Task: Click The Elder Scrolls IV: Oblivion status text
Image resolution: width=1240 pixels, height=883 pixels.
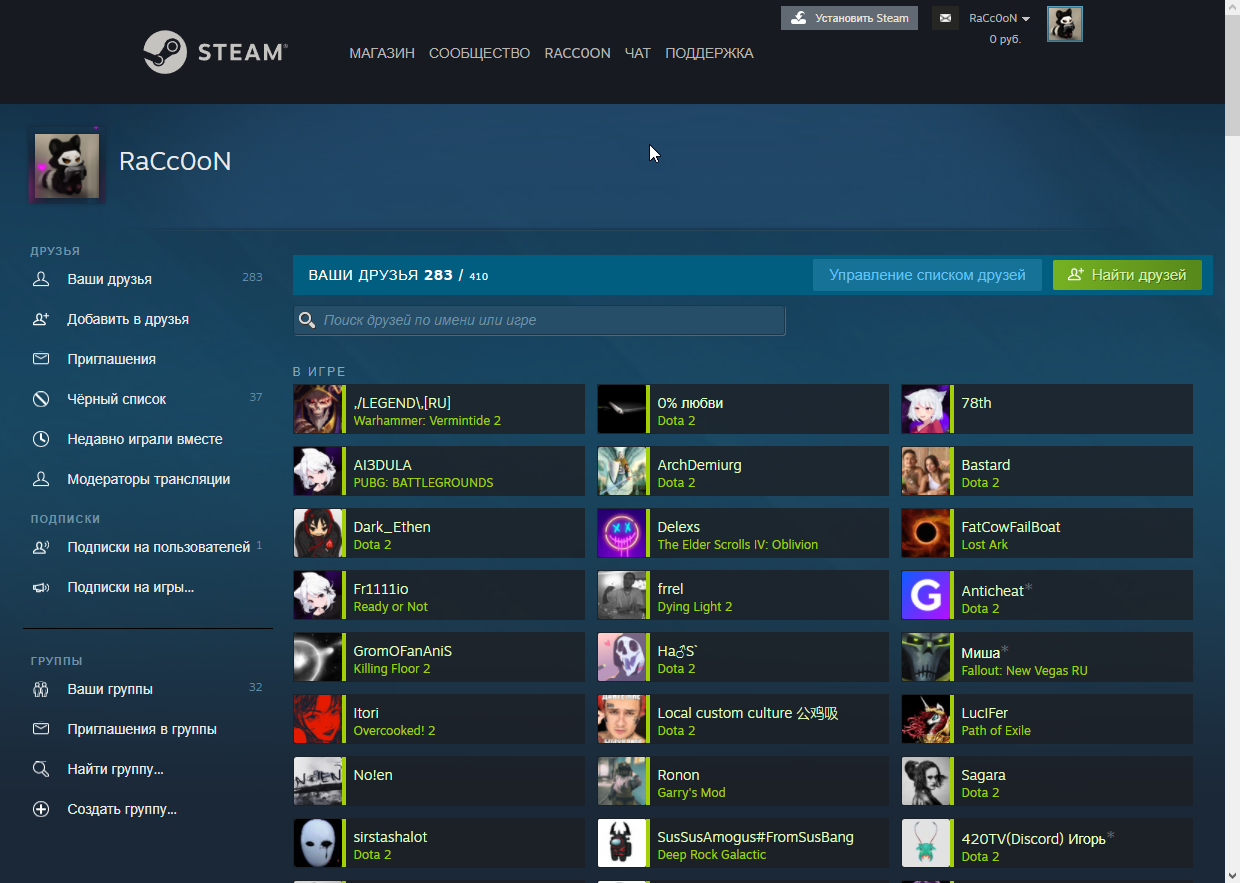Action: (x=737, y=545)
